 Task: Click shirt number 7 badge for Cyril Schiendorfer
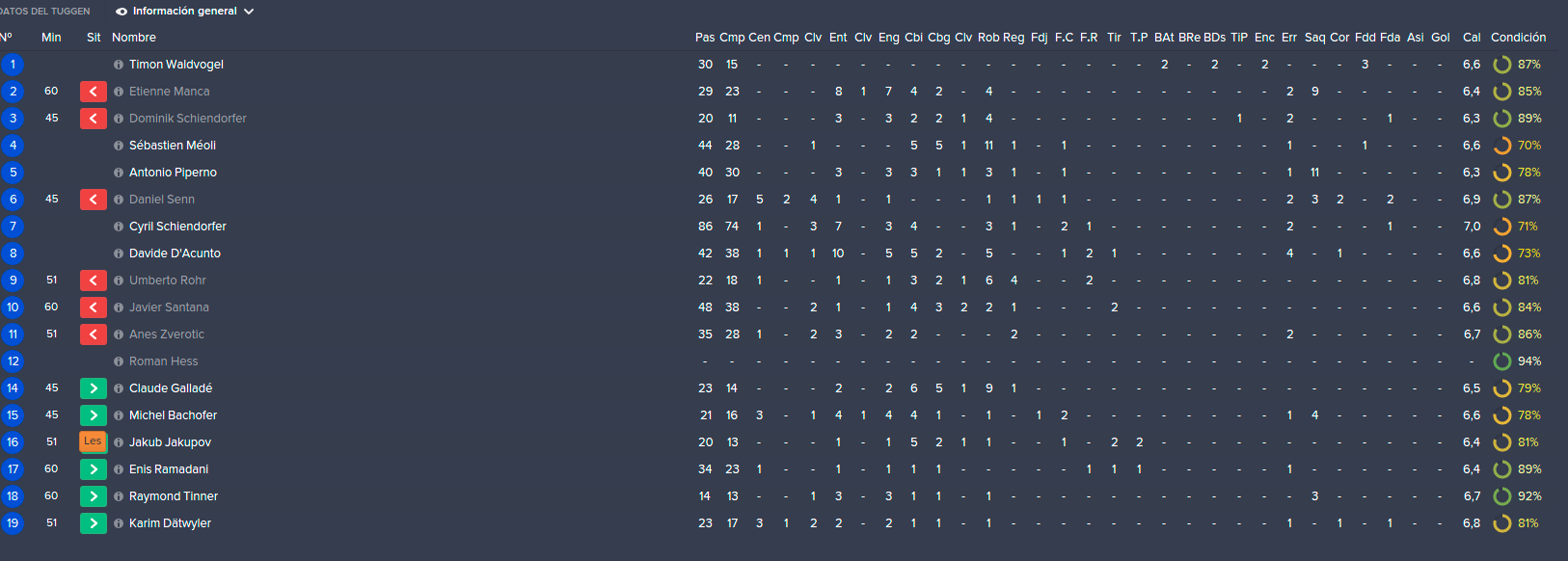coord(13,227)
